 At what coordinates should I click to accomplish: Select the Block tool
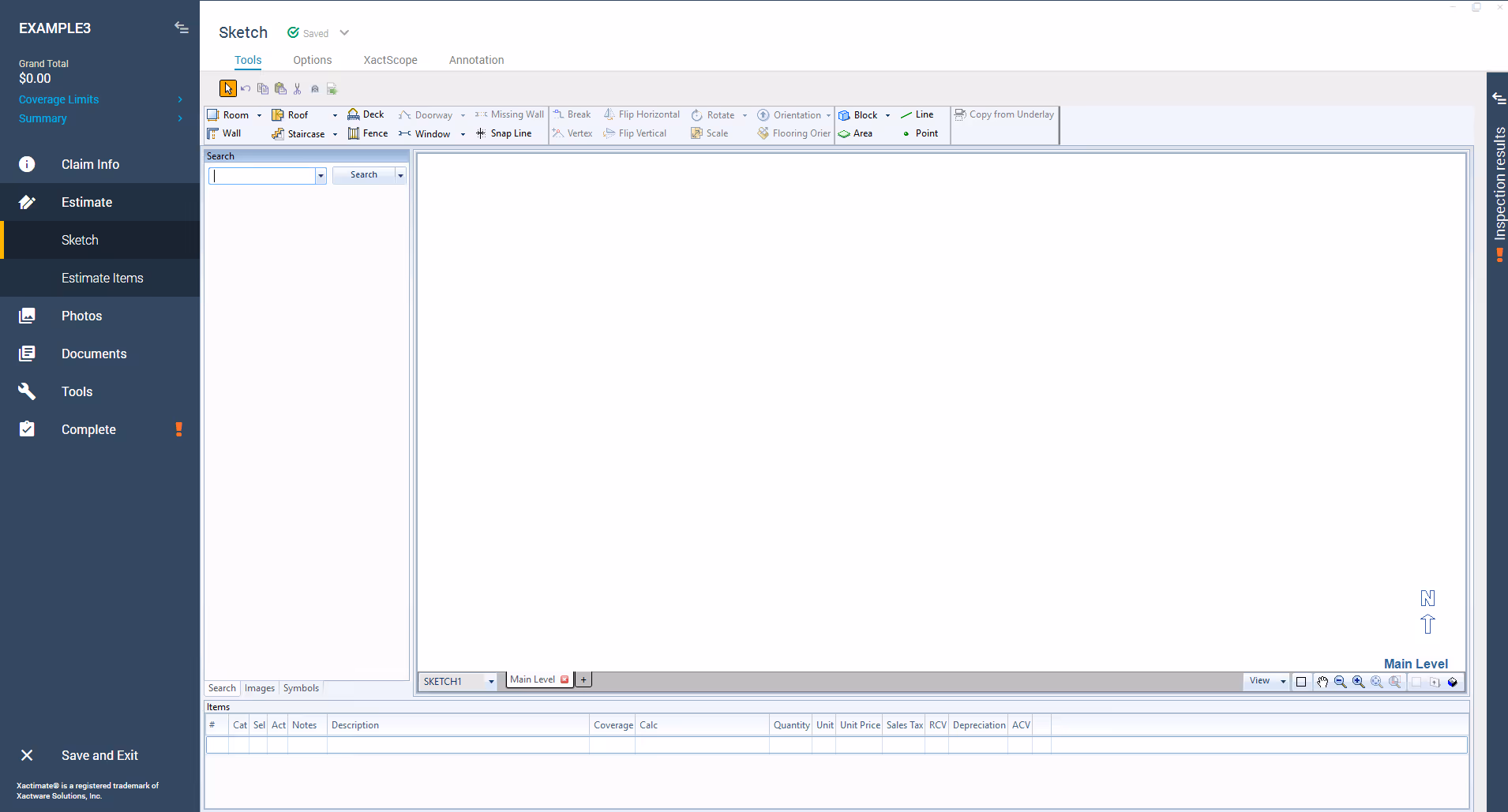point(858,115)
